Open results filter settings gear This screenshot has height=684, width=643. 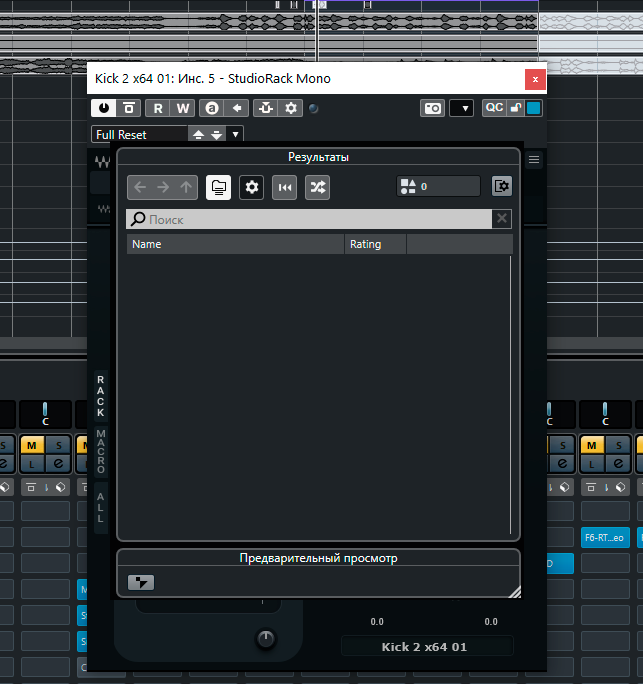(252, 188)
